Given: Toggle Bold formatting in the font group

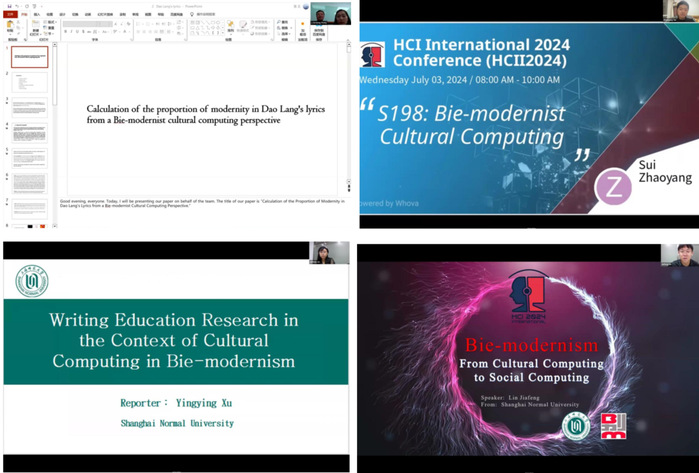Looking at the screenshot, I should coord(66,32).
